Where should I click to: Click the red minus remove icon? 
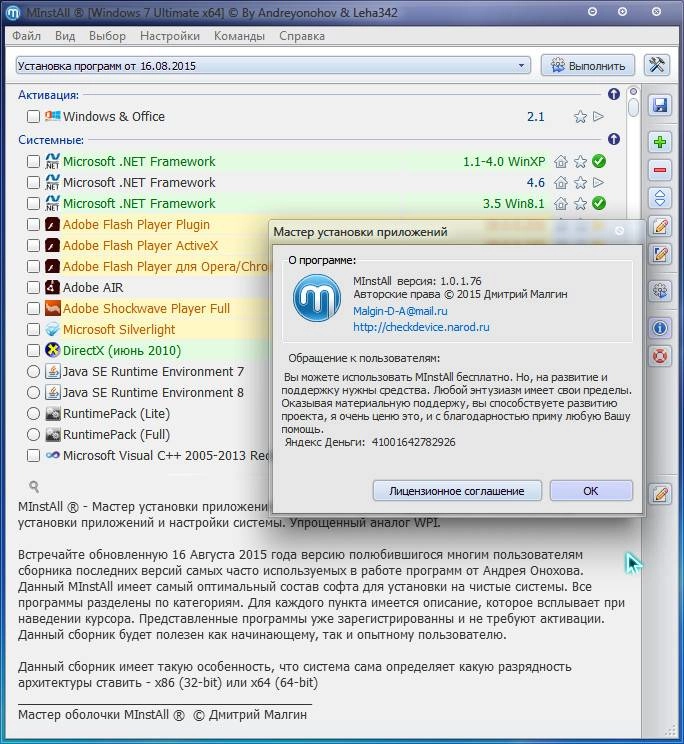pos(660,170)
